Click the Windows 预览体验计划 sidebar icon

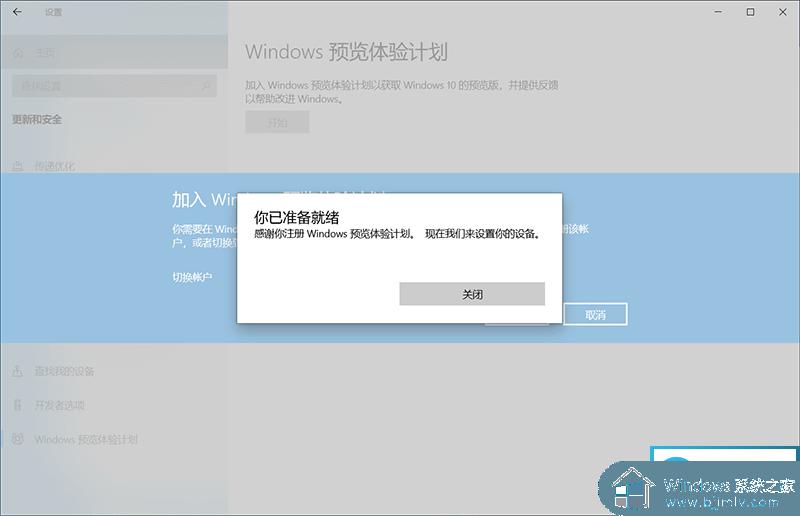click(x=18, y=439)
